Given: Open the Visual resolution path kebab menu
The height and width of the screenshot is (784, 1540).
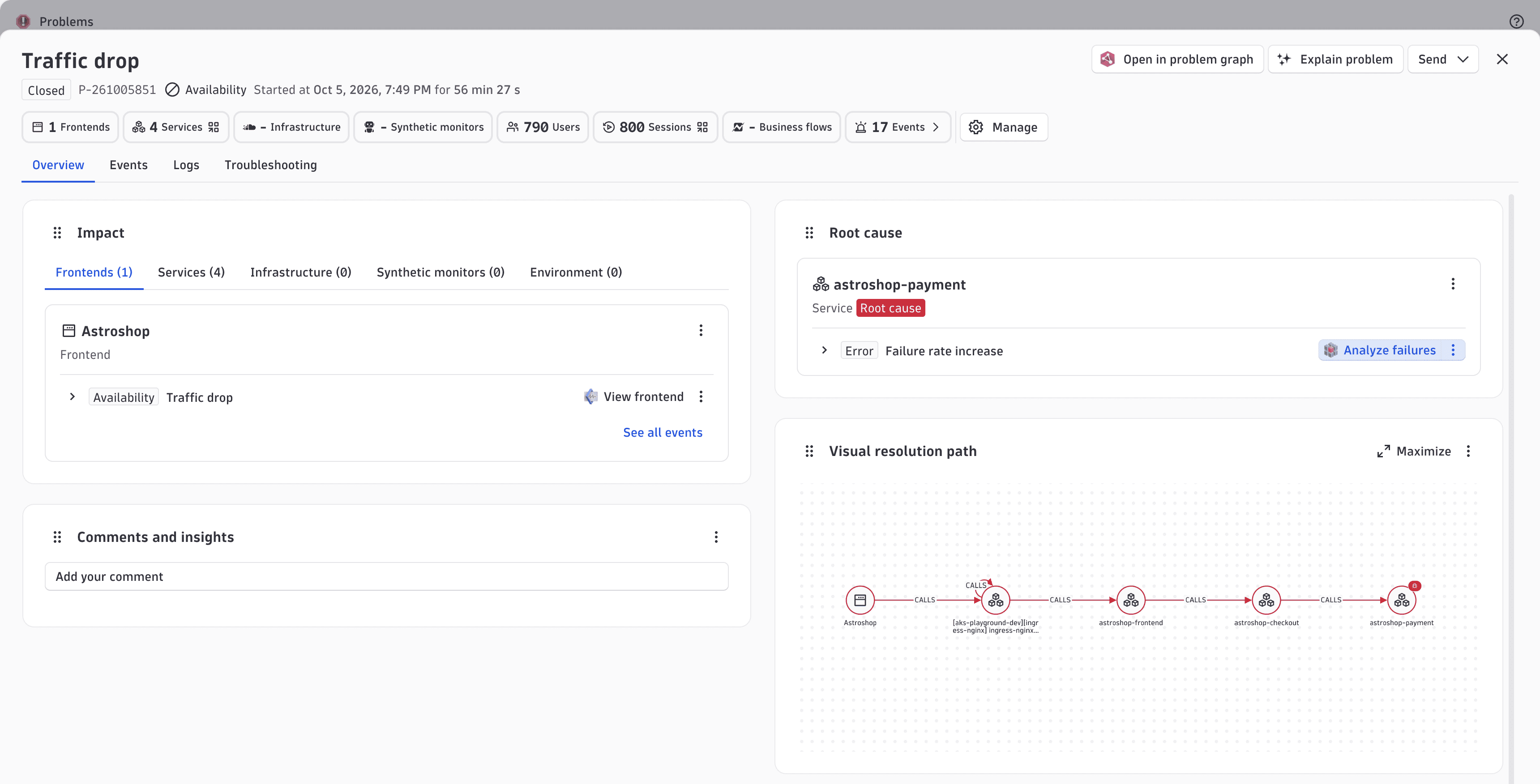Looking at the screenshot, I should pos(1468,451).
